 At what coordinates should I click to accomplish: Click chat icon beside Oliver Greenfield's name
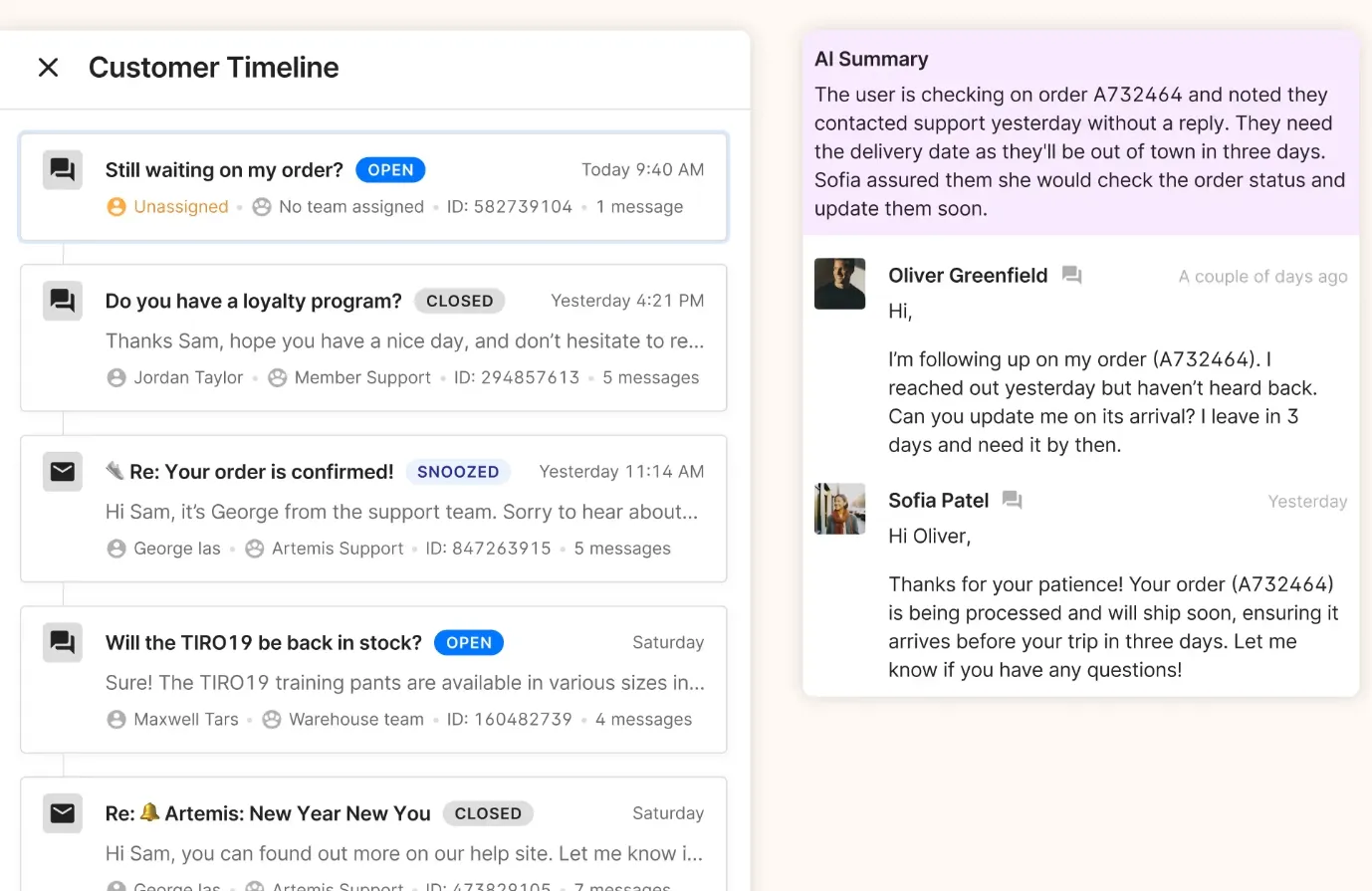click(x=1071, y=276)
